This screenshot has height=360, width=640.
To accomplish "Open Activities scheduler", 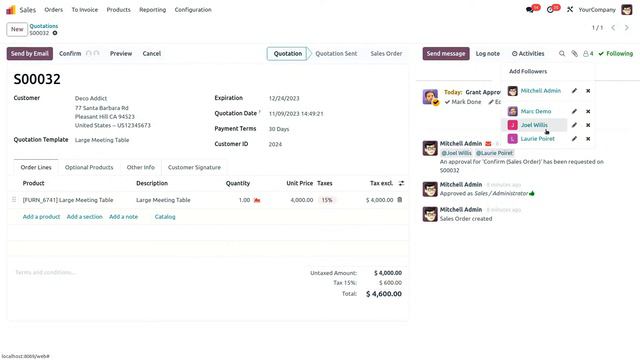I will click(528, 53).
